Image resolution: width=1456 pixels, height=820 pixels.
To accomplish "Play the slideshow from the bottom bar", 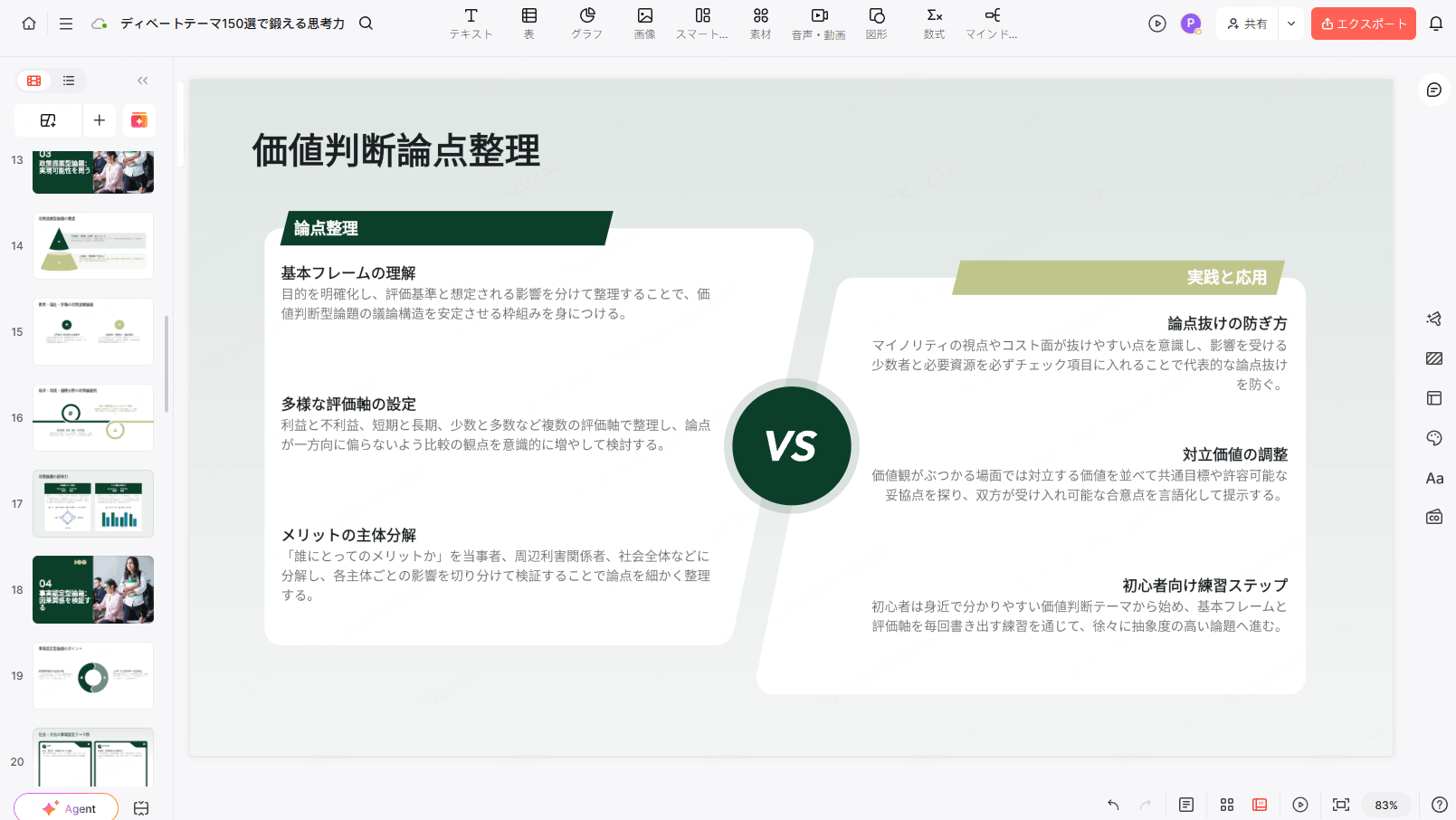I will click(x=1300, y=805).
